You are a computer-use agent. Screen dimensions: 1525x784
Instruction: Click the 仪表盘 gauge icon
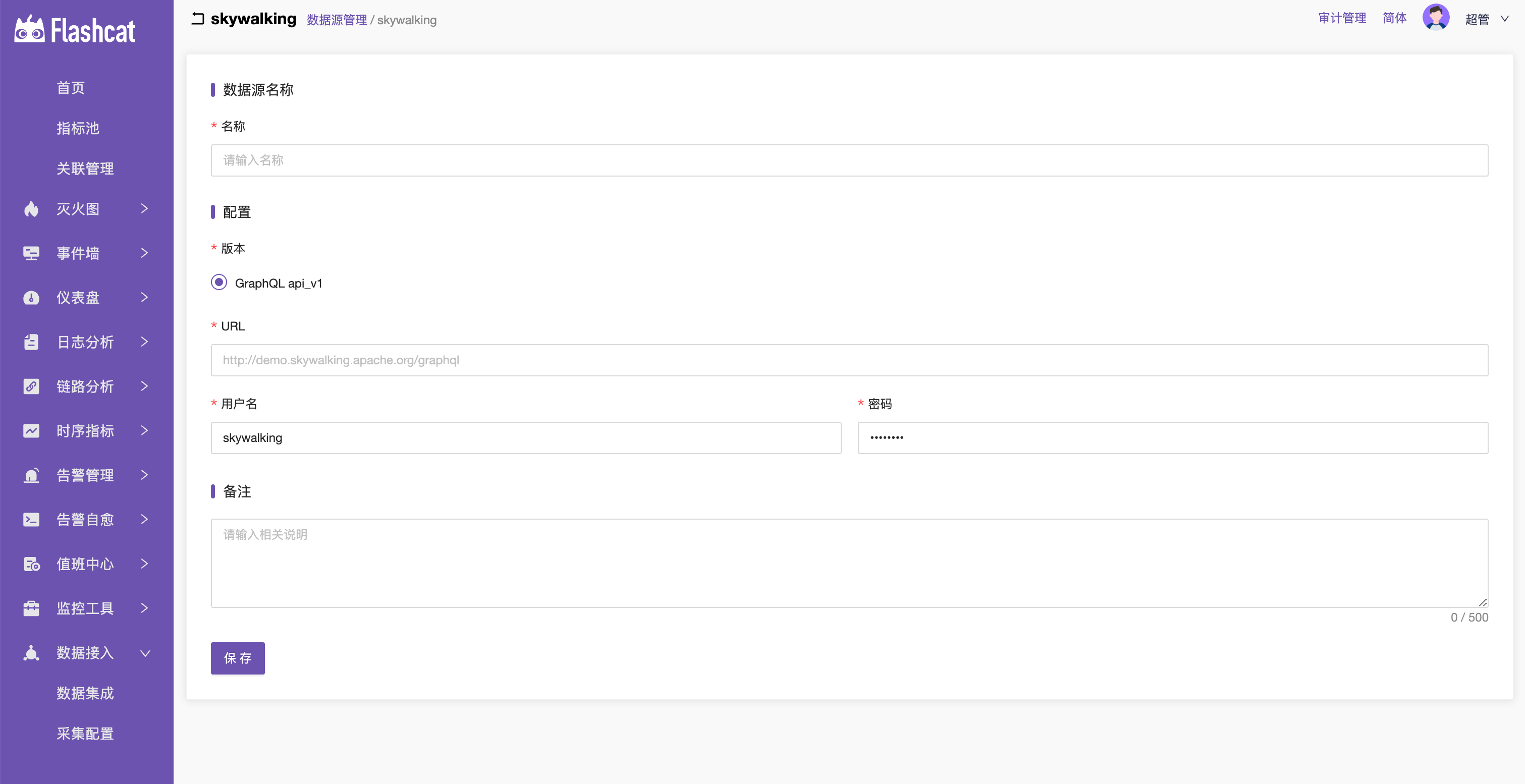tap(31, 298)
